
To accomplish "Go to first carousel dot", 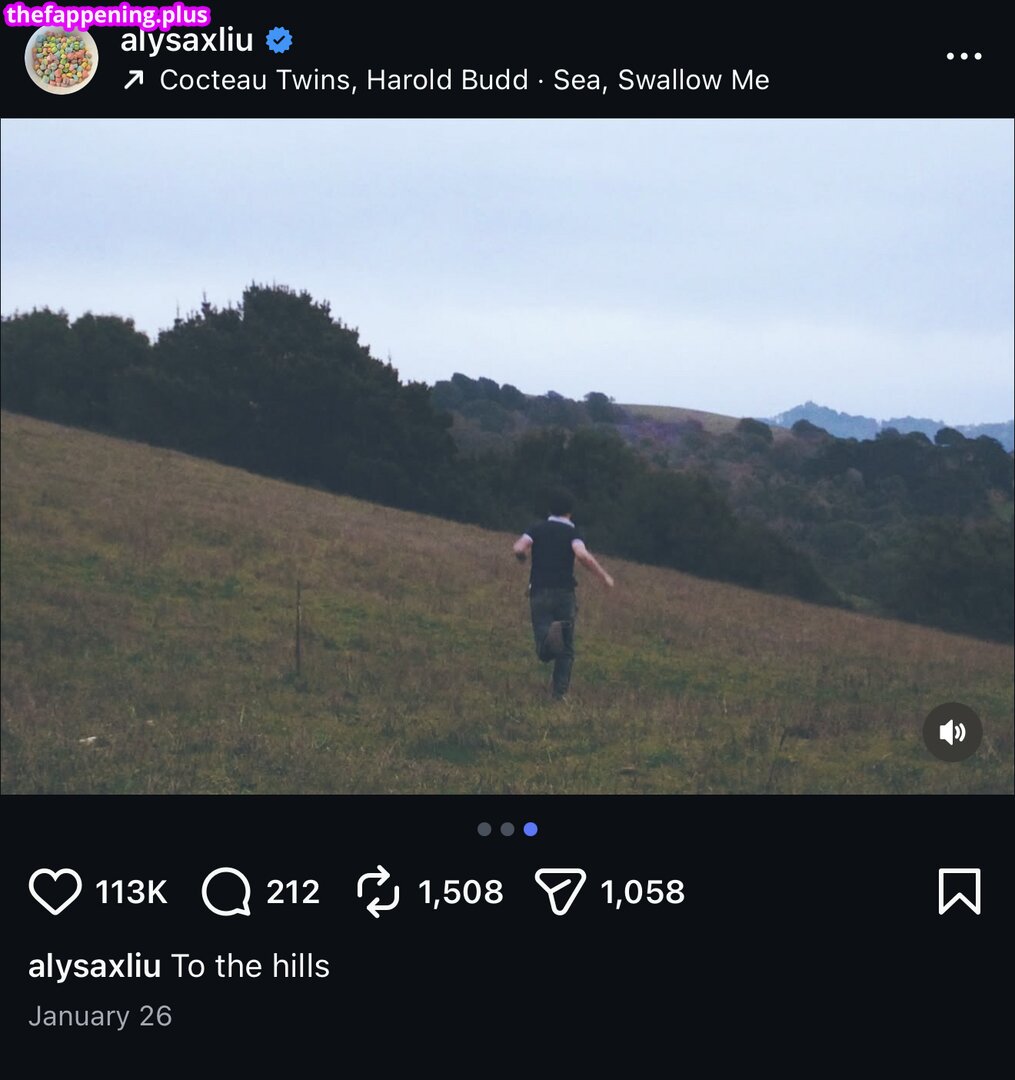I will click(484, 829).
